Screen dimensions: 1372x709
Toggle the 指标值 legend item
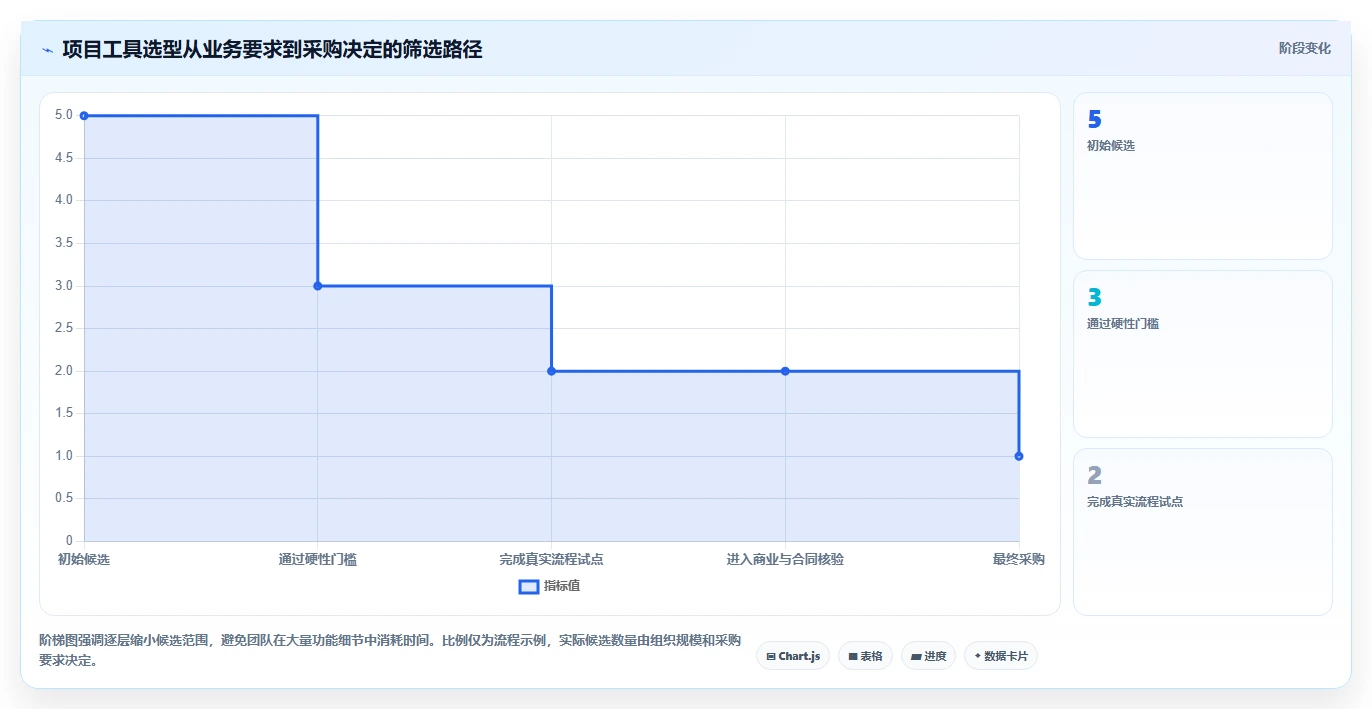click(549, 586)
